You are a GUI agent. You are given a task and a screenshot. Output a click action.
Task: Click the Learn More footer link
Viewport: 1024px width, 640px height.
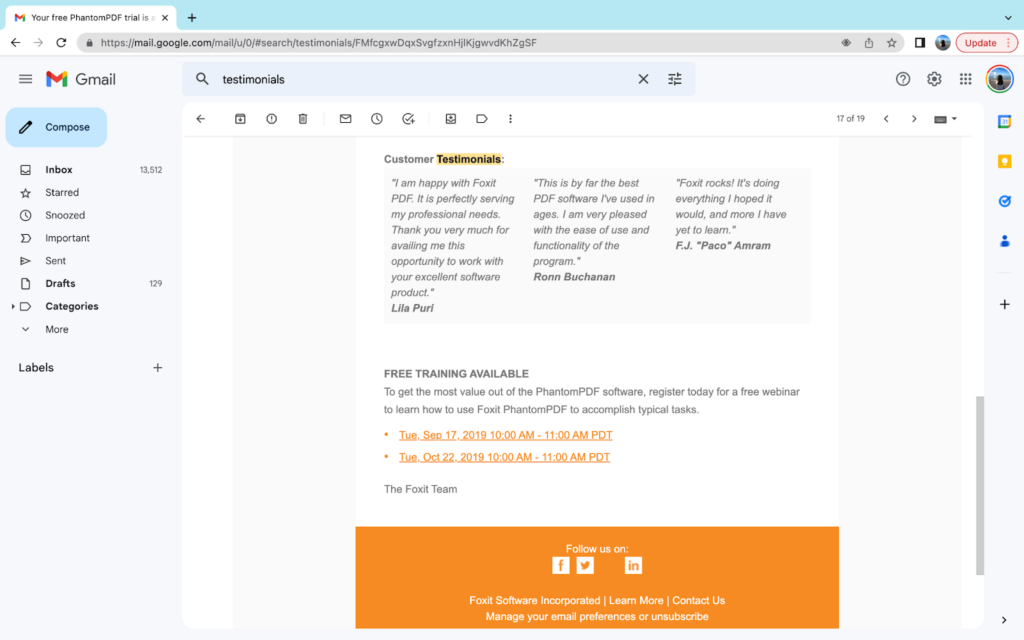pos(636,600)
